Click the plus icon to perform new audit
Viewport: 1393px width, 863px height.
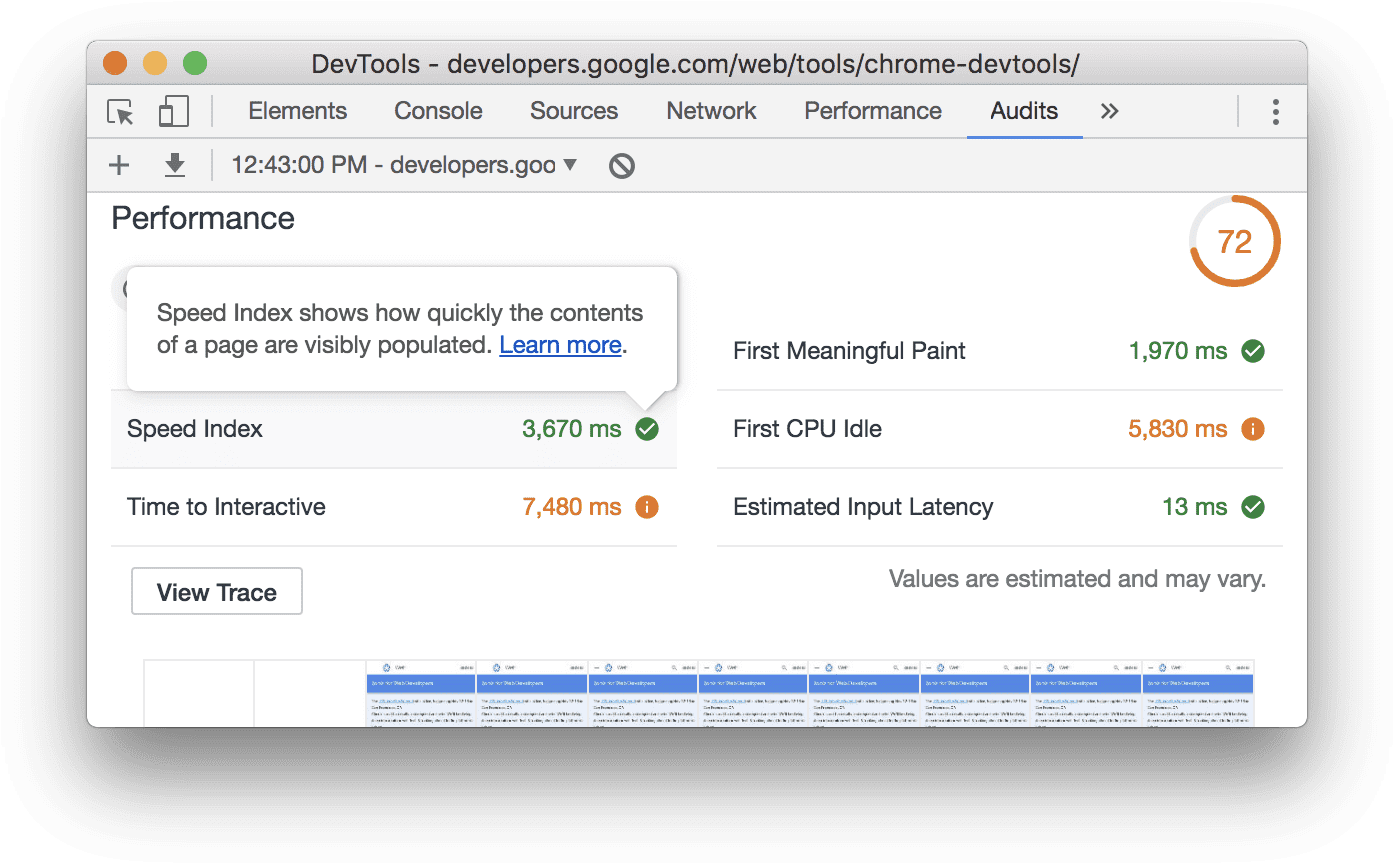click(119, 165)
